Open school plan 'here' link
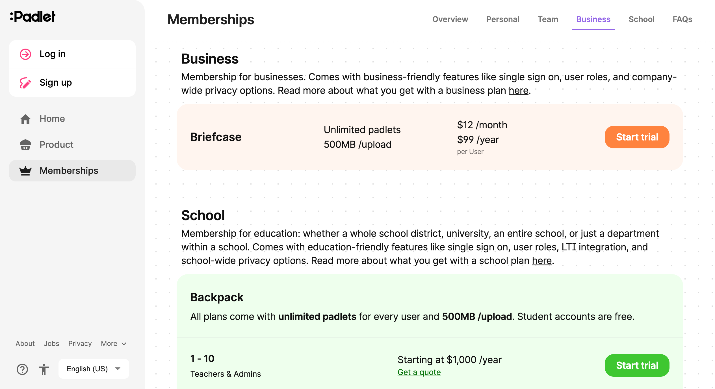Image resolution: width=715 pixels, height=389 pixels. click(542, 260)
